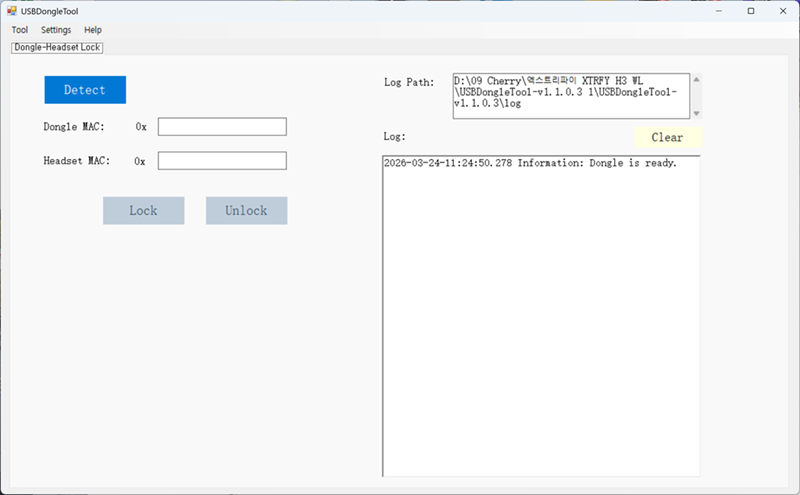This screenshot has width=800, height=495.
Task: Maximize the USBDongleTool window
Action: (751, 11)
